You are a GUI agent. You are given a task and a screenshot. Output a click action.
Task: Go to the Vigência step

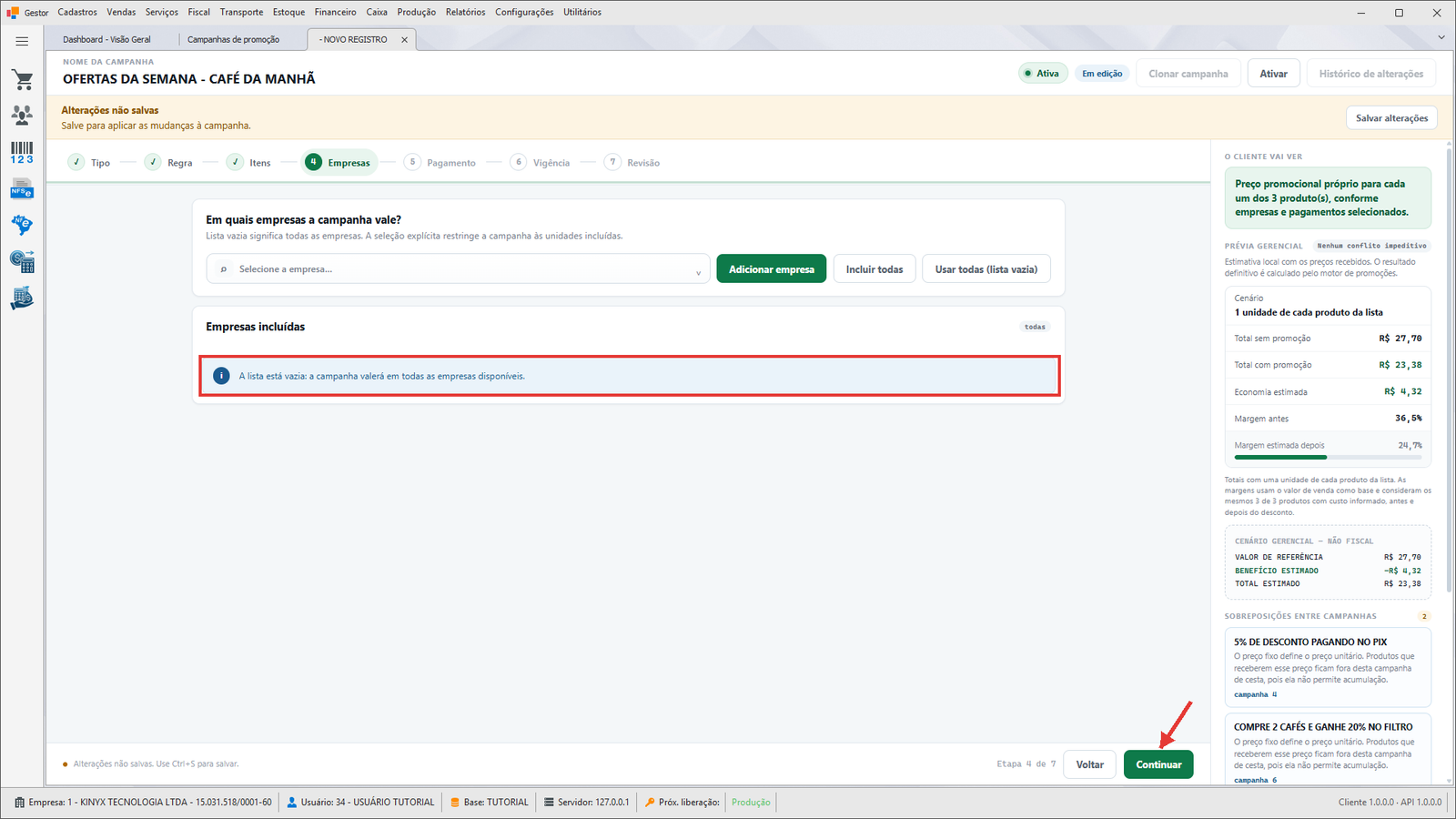pyautogui.click(x=541, y=163)
